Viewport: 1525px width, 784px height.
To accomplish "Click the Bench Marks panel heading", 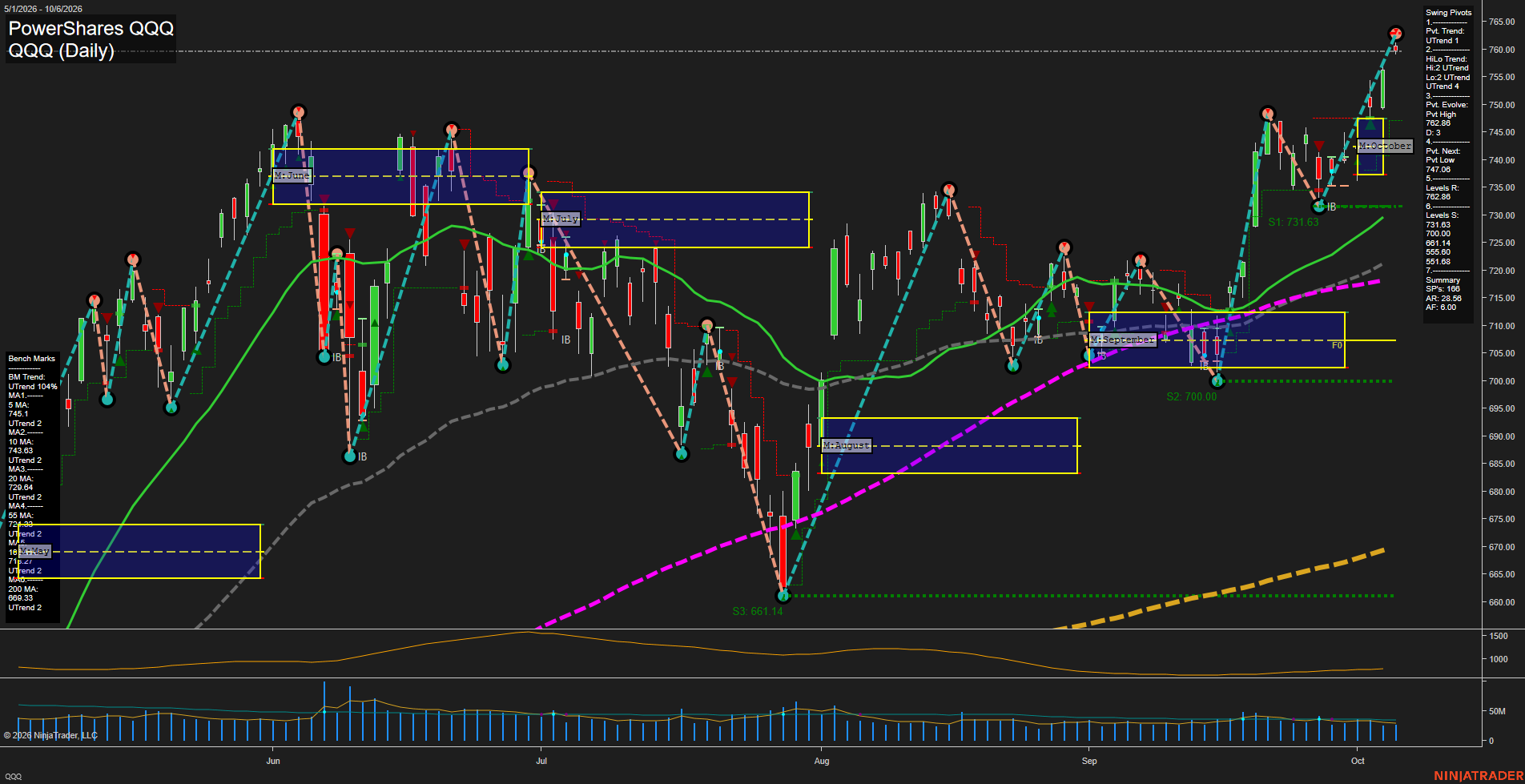I will click(x=32, y=359).
